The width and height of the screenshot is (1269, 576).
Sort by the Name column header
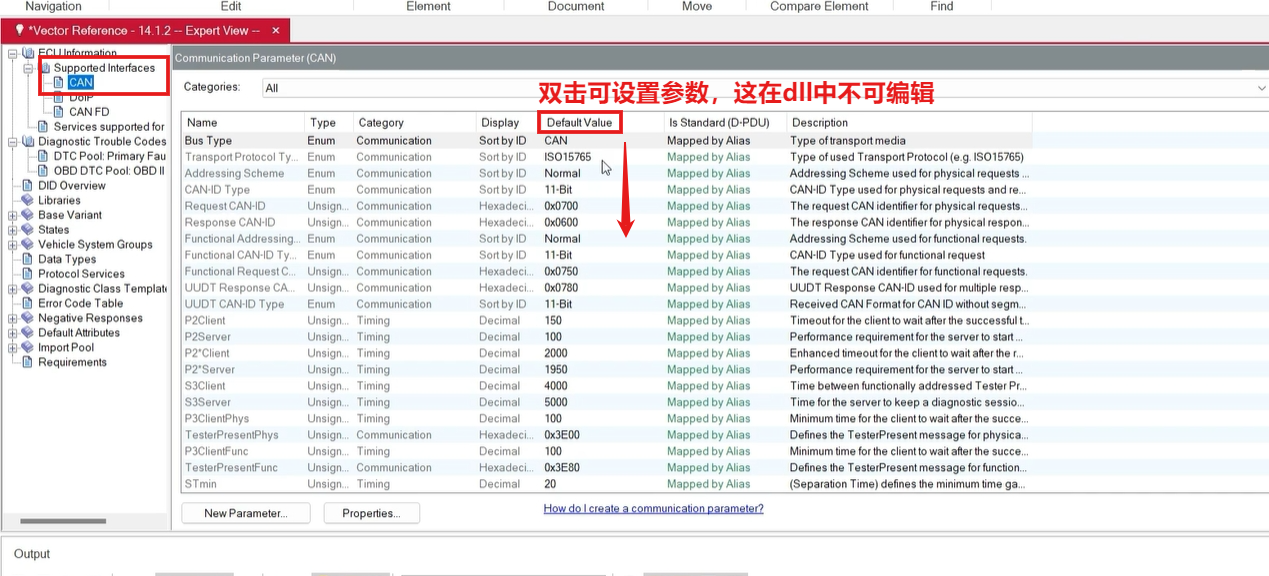pos(243,122)
